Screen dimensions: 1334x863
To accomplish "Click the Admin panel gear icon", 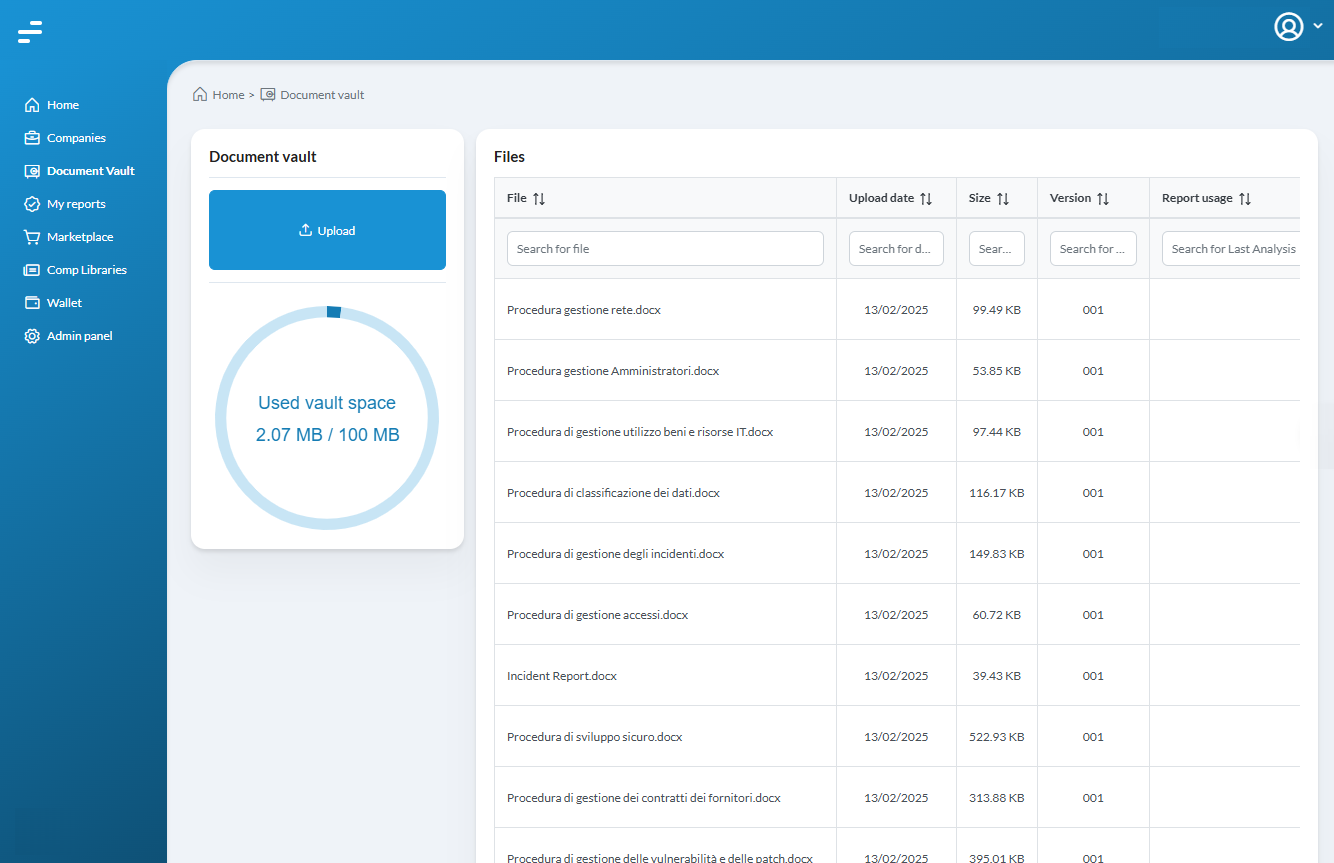I will (x=32, y=336).
